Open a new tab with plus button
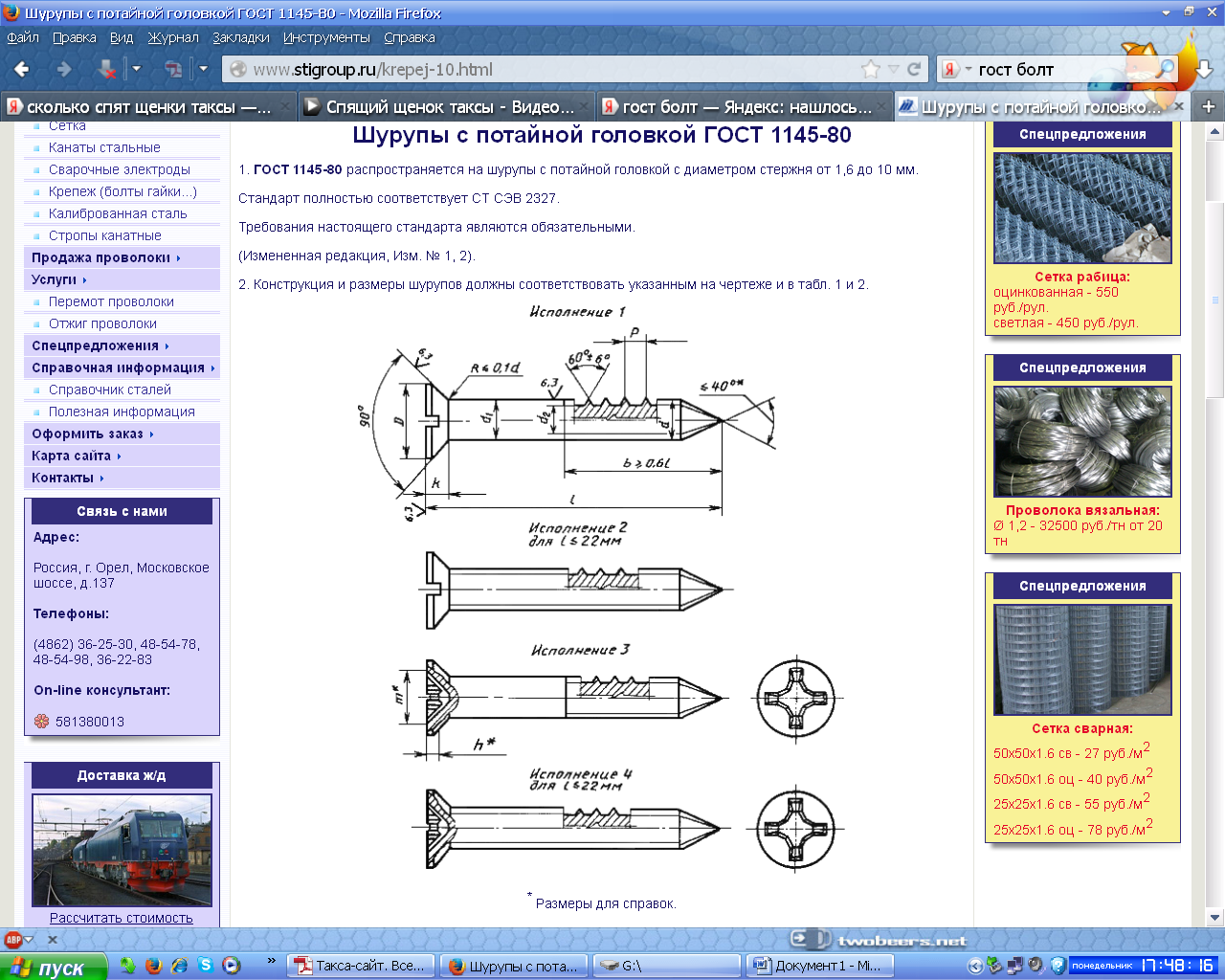Image resolution: width=1225 pixels, height=980 pixels. [1208, 106]
